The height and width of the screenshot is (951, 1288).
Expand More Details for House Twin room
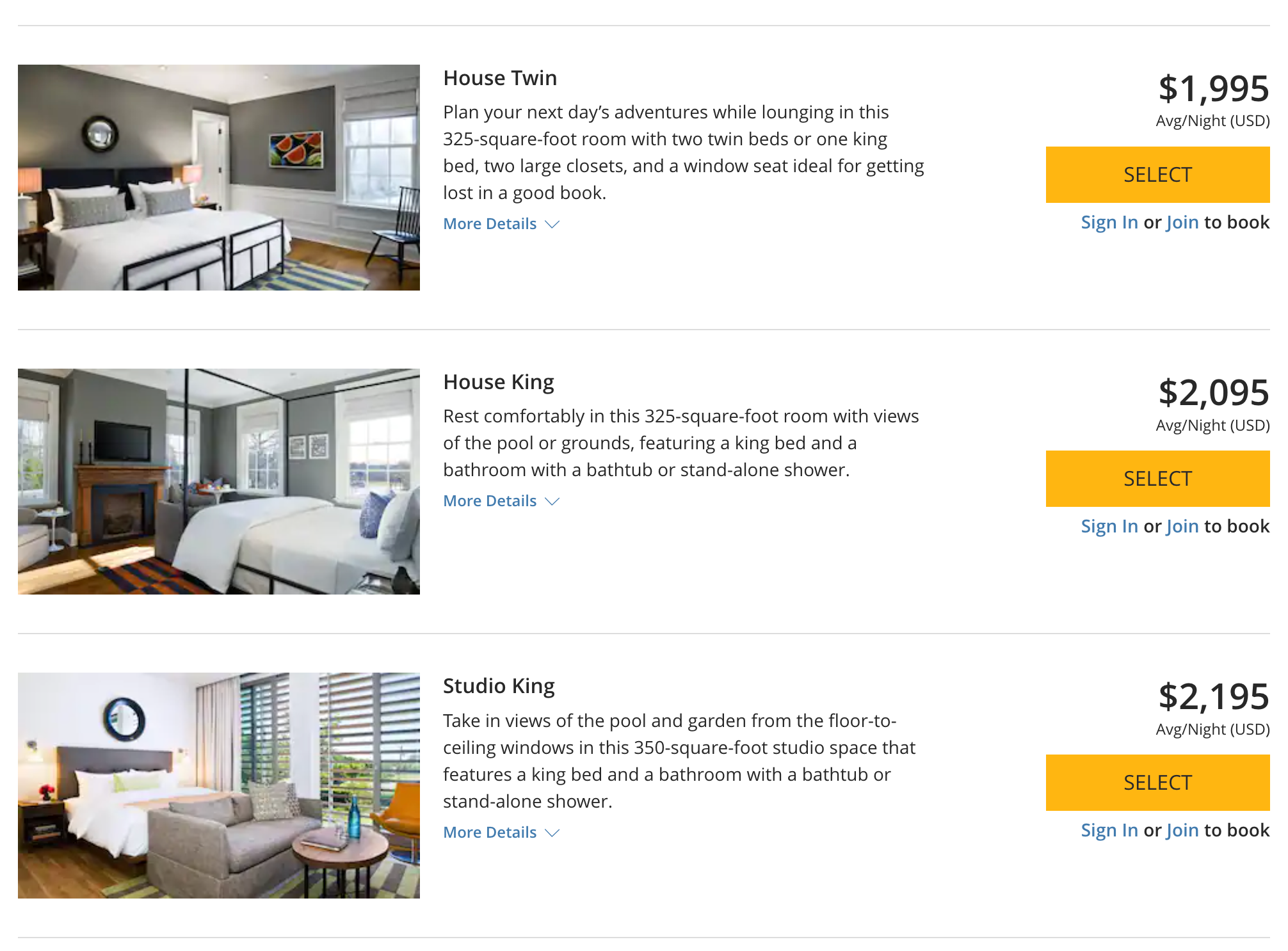tap(490, 223)
